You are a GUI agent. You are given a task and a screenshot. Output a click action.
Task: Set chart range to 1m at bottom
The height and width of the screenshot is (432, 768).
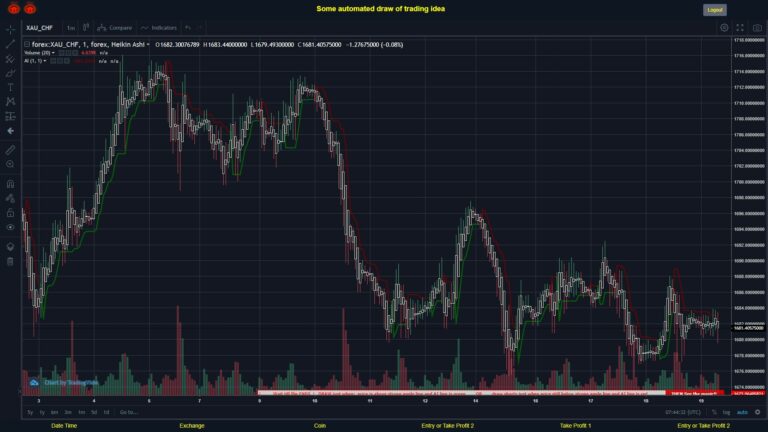(x=81, y=412)
